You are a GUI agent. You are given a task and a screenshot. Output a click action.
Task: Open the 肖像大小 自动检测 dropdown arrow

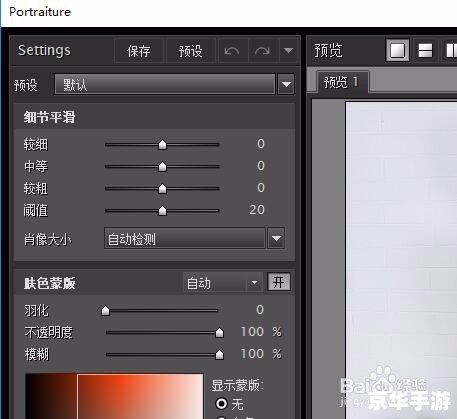click(276, 238)
